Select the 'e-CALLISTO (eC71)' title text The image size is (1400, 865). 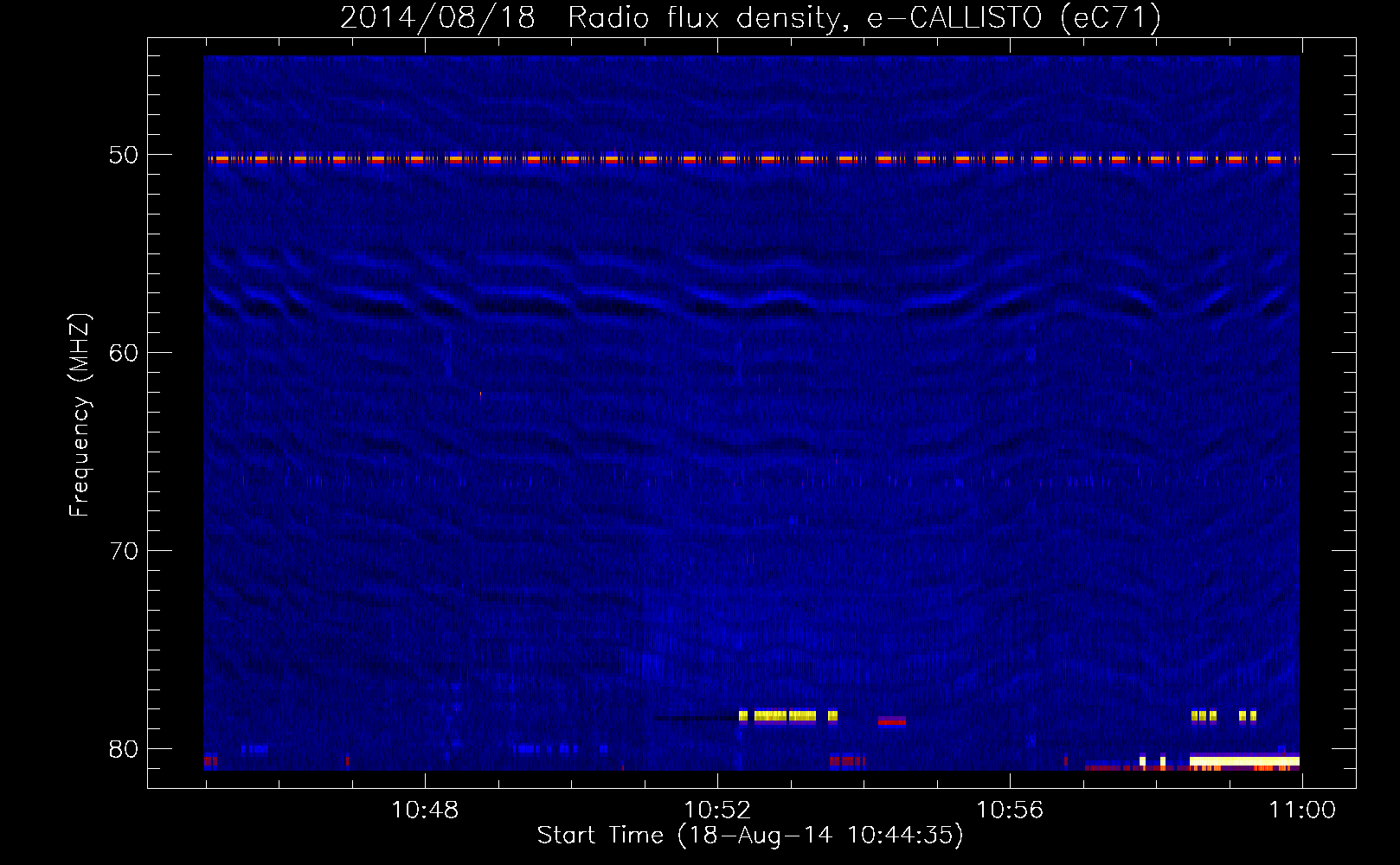click(x=1014, y=18)
